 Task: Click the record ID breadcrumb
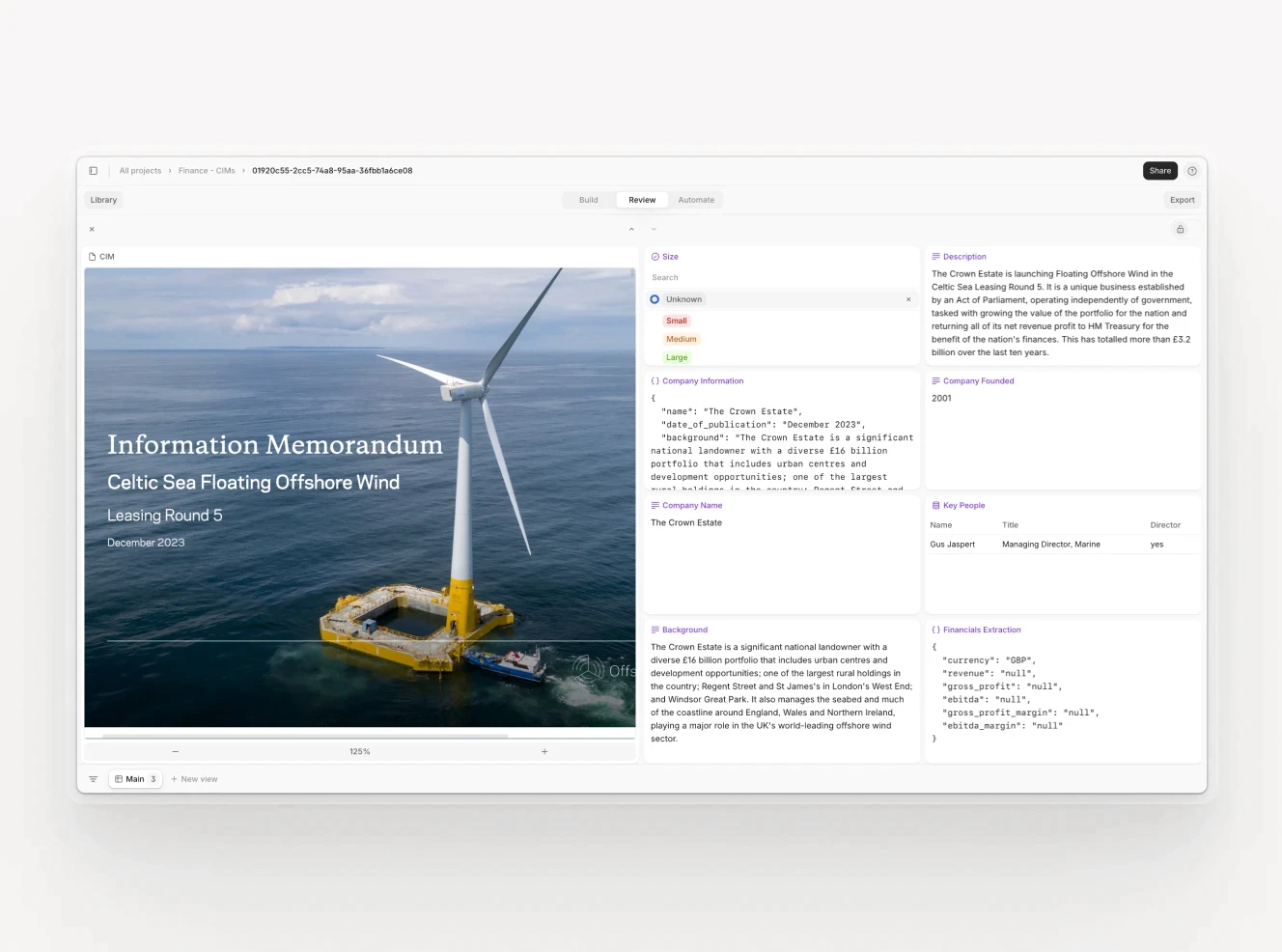pos(332,171)
